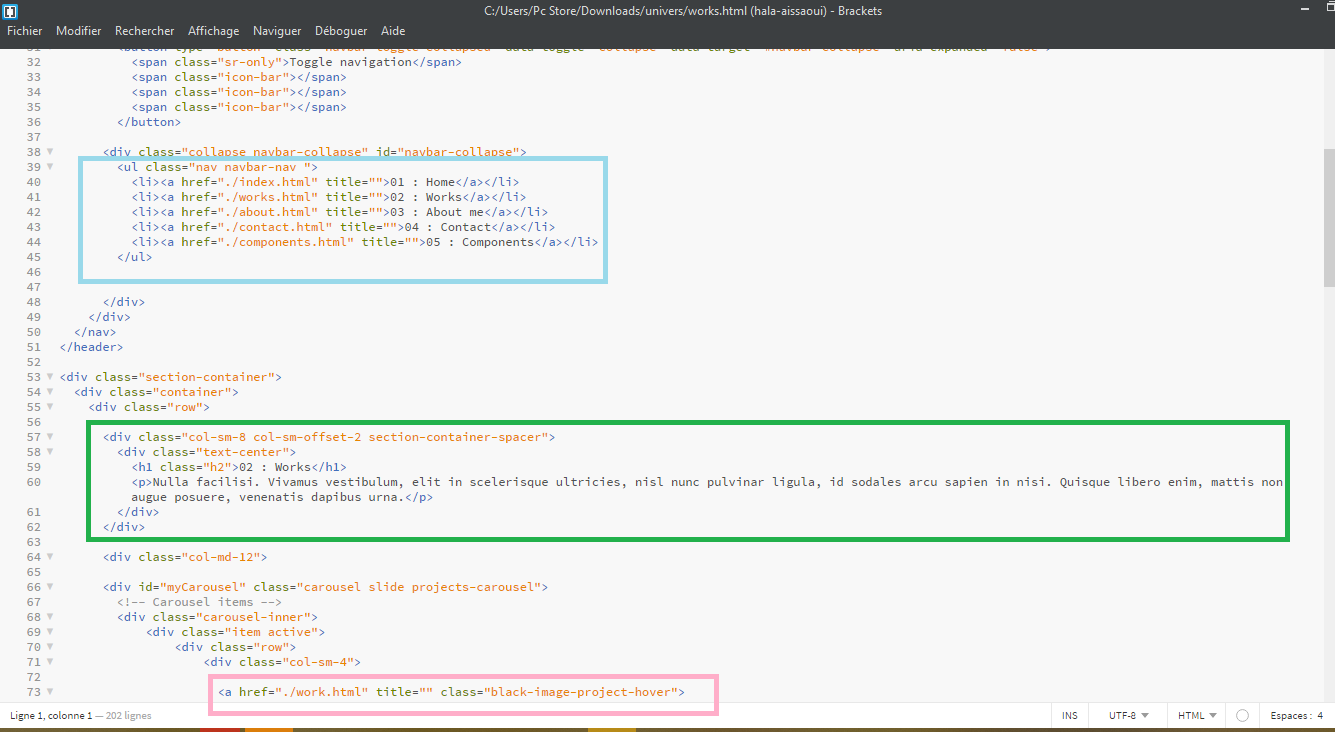Click the Brackets app icon in the title bar
Screen dimensions: 1335x732
(x=11, y=11)
